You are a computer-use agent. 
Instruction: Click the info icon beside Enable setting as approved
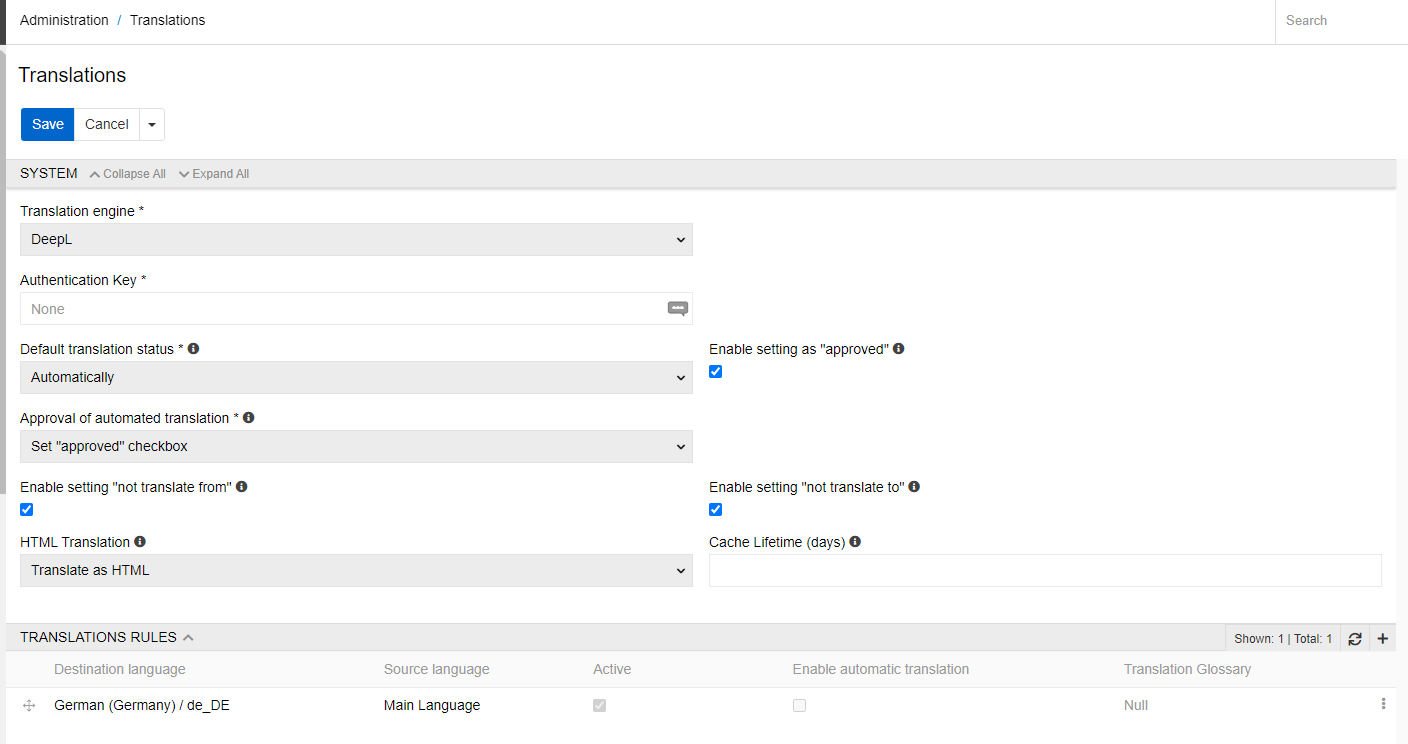pos(898,348)
